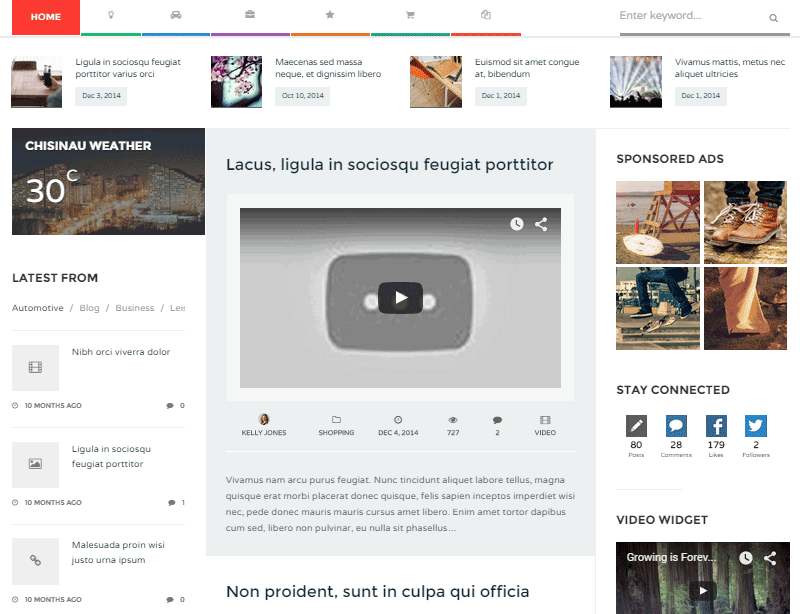The width and height of the screenshot is (800, 614).
Task: Click the wooden table thumbnail
Action: pyautogui.click(x=36, y=82)
